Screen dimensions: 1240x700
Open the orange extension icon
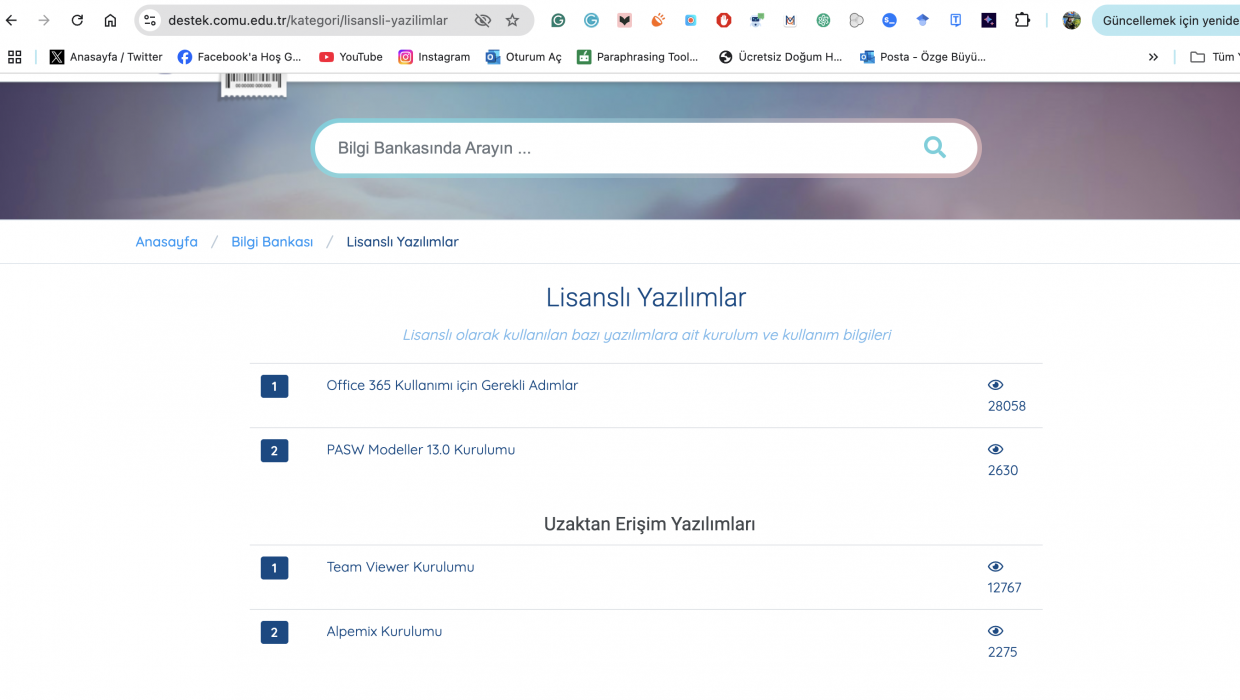pos(657,20)
